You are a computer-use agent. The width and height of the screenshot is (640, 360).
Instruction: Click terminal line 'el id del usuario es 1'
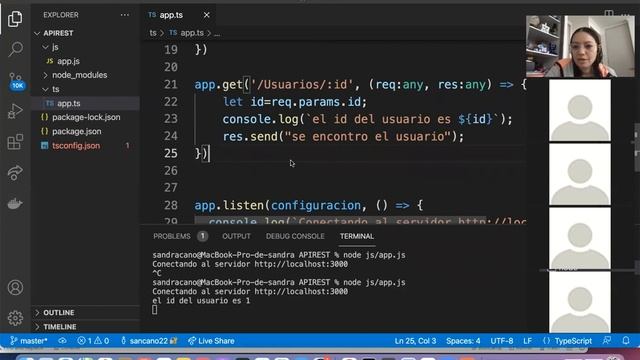[x=201, y=301]
